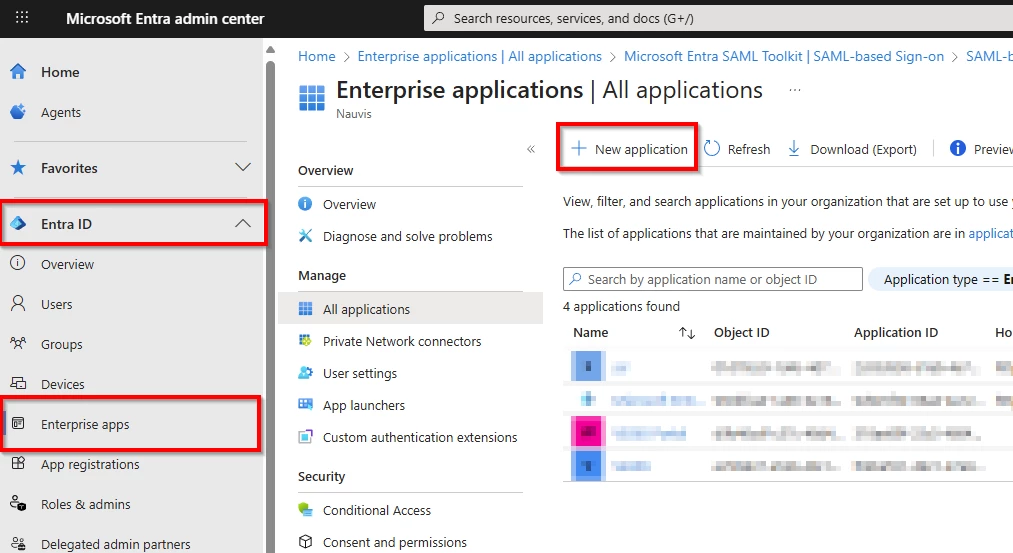1013x553 pixels.
Task: Click the pink application thumbnail in list
Action: (587, 432)
